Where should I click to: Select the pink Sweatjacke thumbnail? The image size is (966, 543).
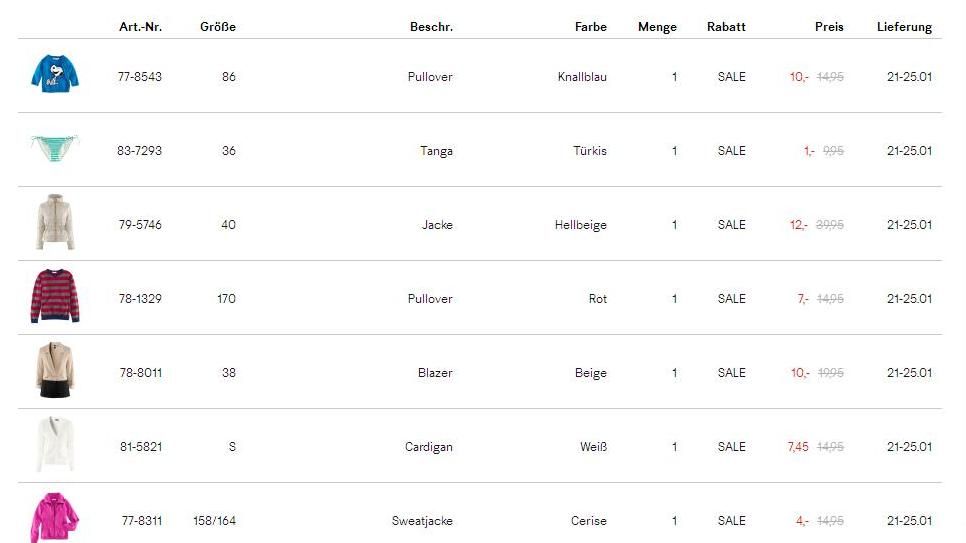56,517
